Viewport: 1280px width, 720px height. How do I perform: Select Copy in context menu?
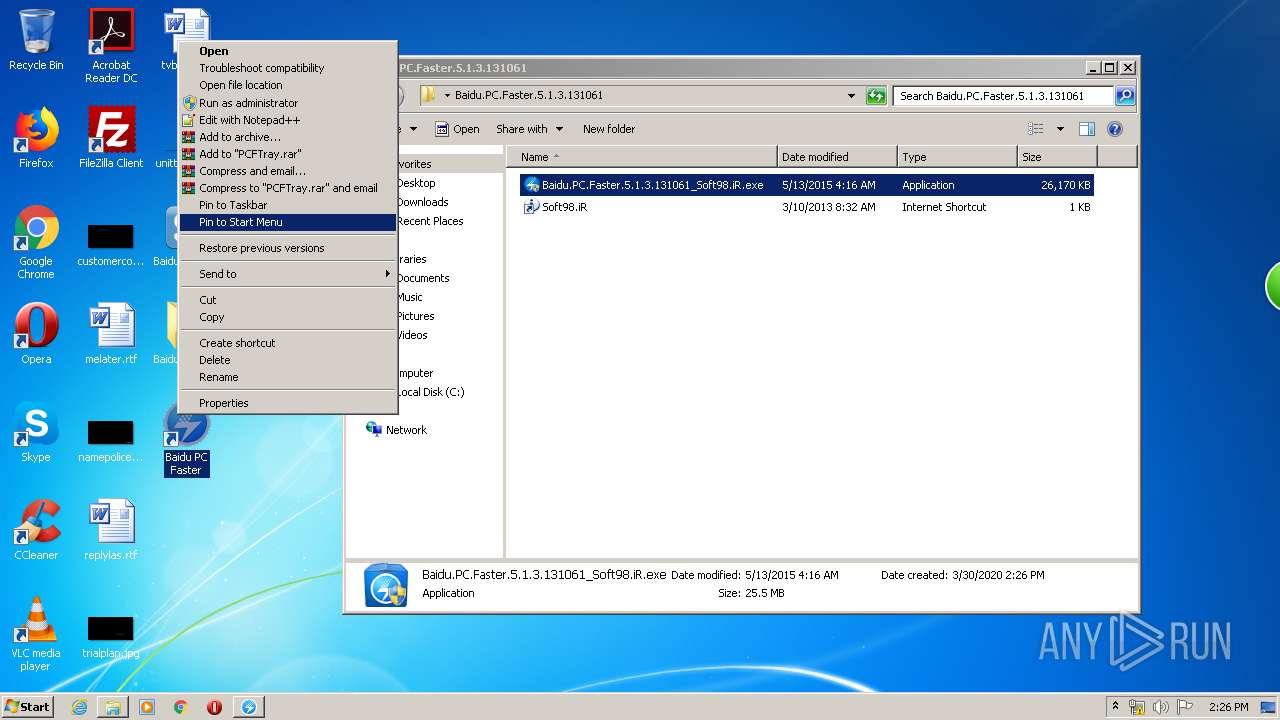[x=288, y=317]
